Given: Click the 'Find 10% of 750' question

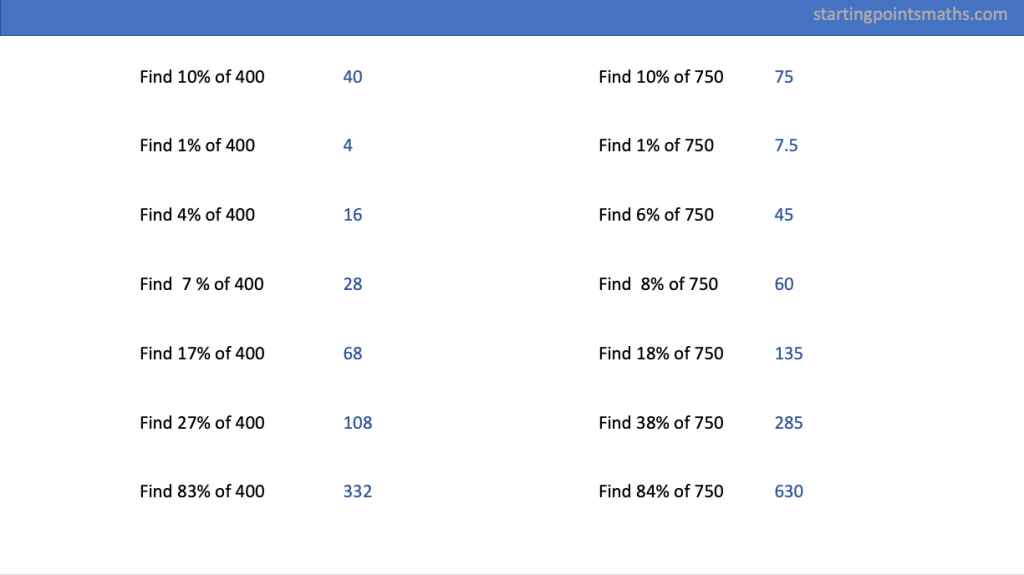Looking at the screenshot, I should coord(661,77).
